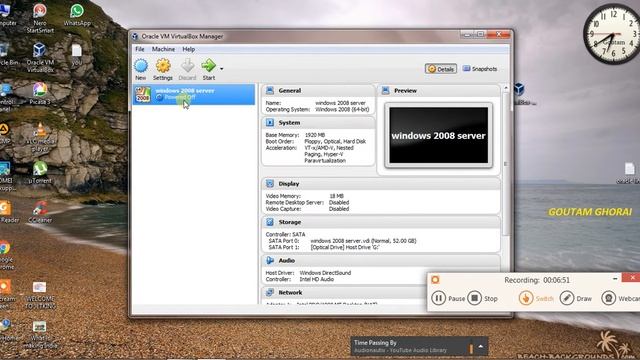640x360 pixels.
Task: Open the File menu
Action: point(140,49)
